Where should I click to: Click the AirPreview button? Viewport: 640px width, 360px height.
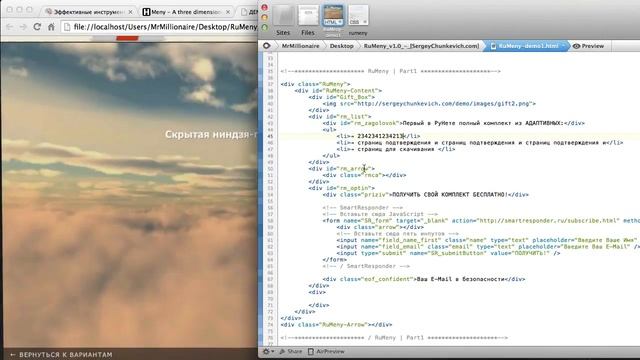tap(326, 351)
